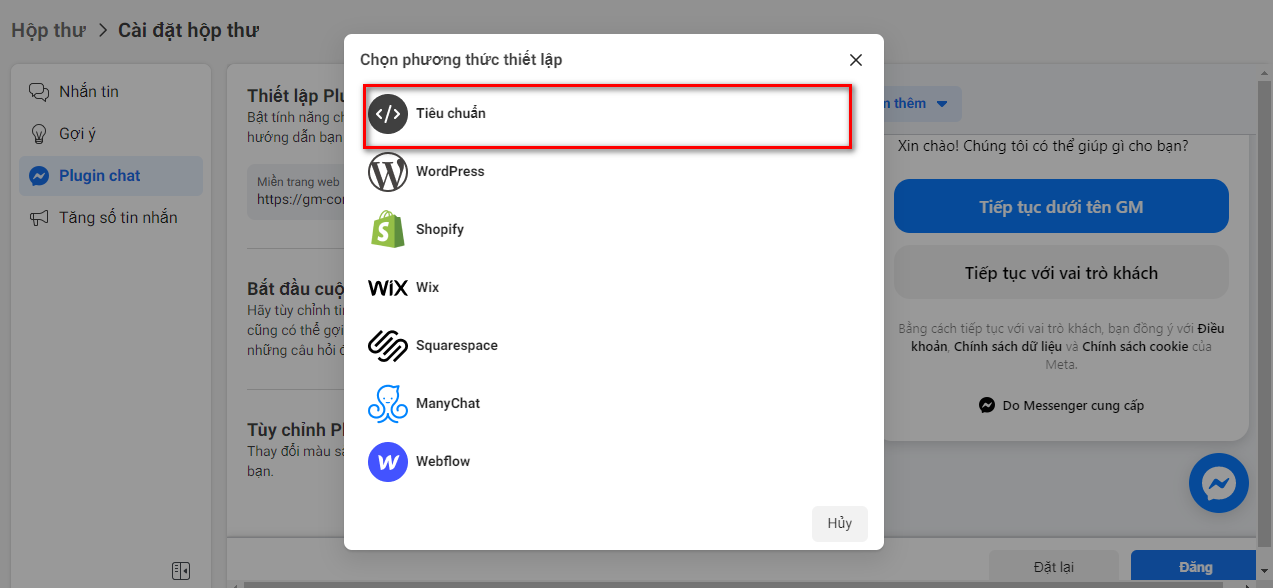Screen dimensions: 1273x588
Task: Click the WordPress logo icon
Action: [x=388, y=172]
